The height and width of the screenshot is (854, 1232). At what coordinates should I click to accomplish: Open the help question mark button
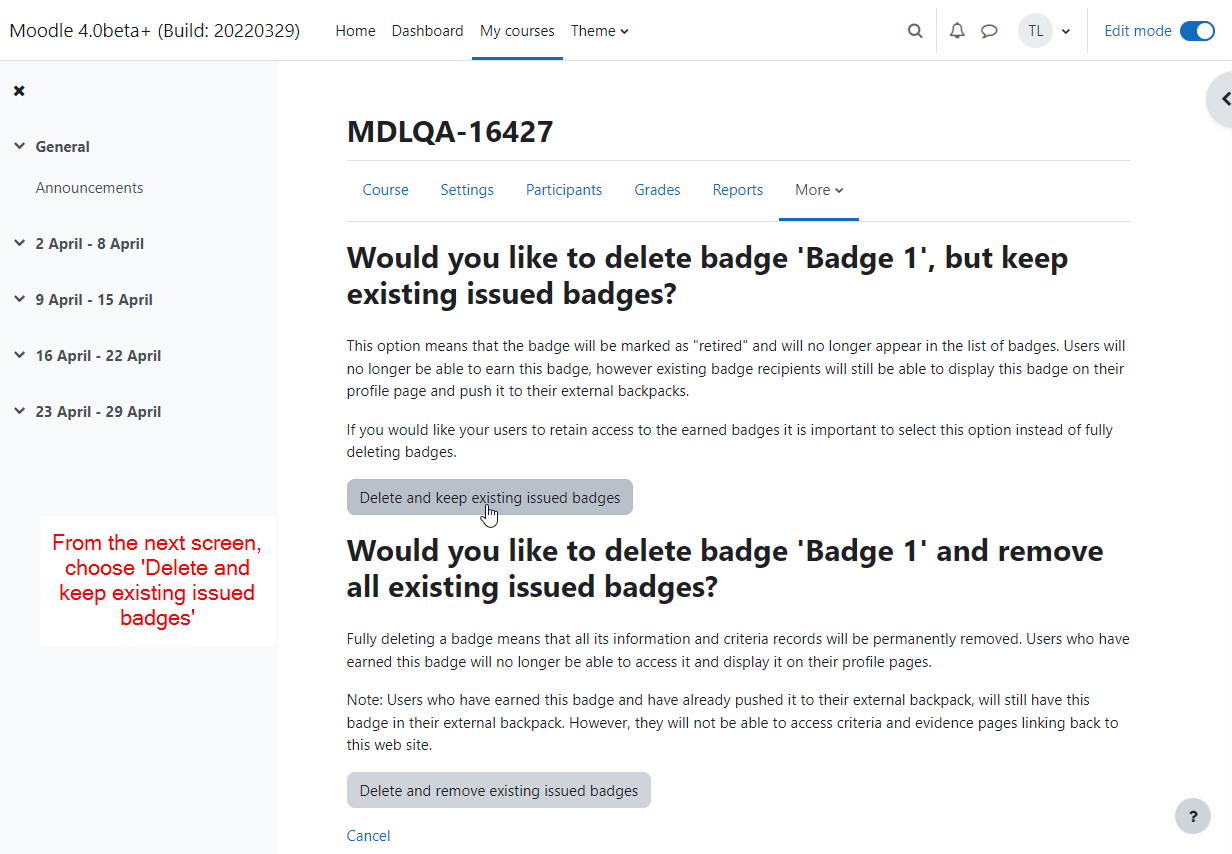coord(1192,816)
